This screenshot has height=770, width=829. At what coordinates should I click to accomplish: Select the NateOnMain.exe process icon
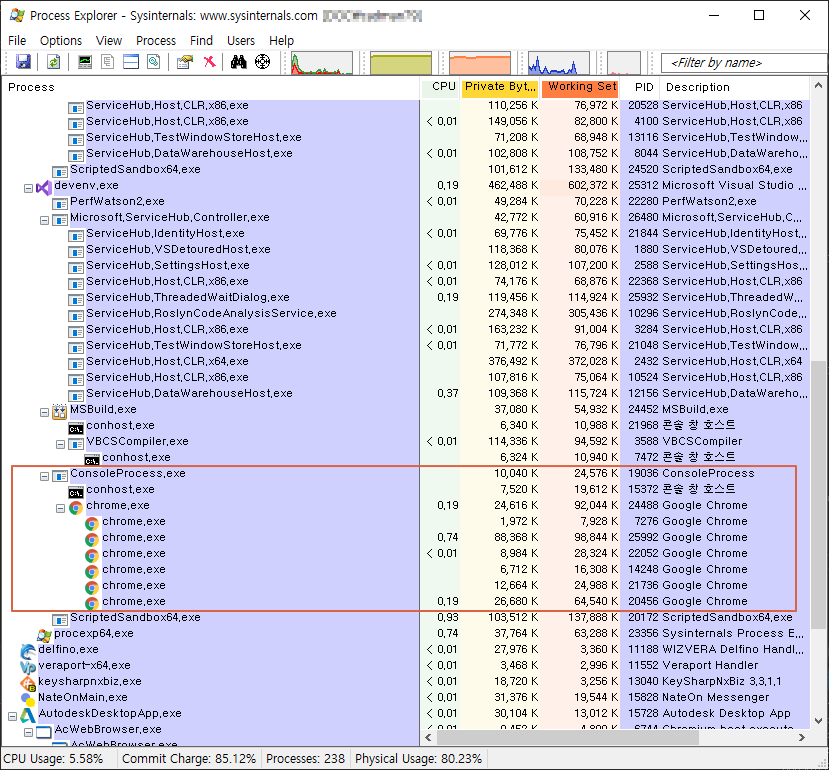27,699
